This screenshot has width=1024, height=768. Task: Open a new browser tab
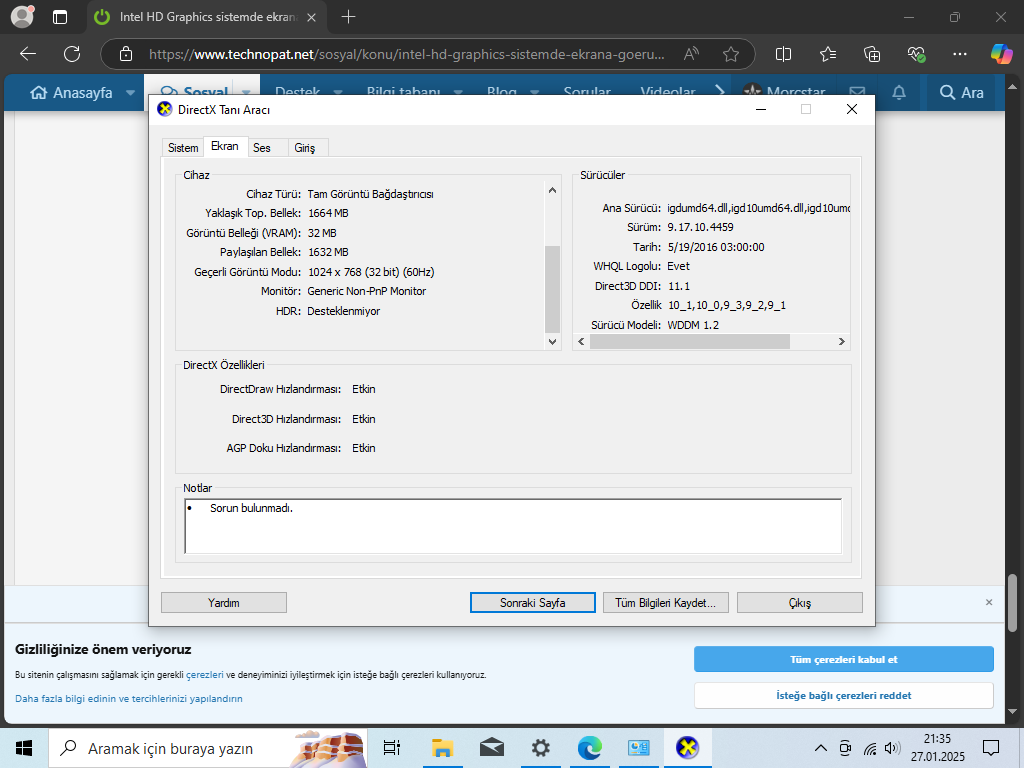(x=349, y=17)
